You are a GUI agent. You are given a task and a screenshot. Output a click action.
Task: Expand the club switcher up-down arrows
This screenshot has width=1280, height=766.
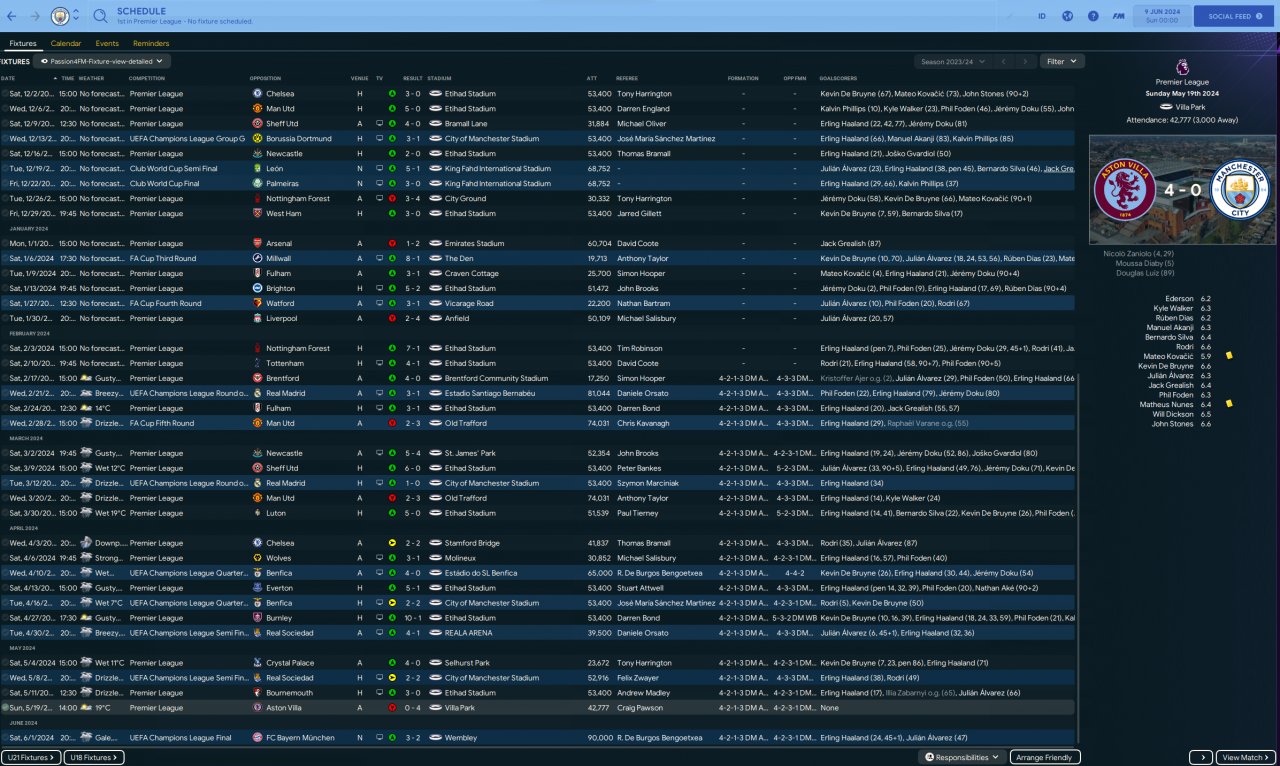pos(76,16)
